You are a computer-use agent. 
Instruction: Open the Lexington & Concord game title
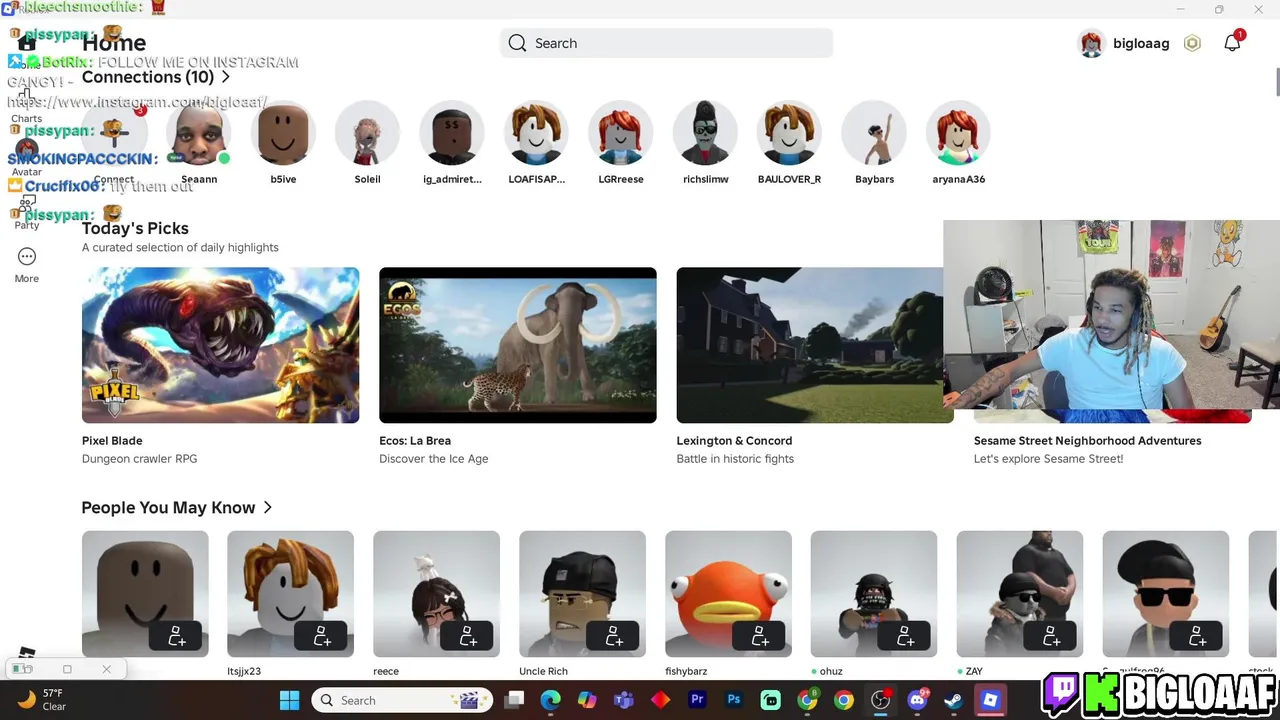coord(734,440)
